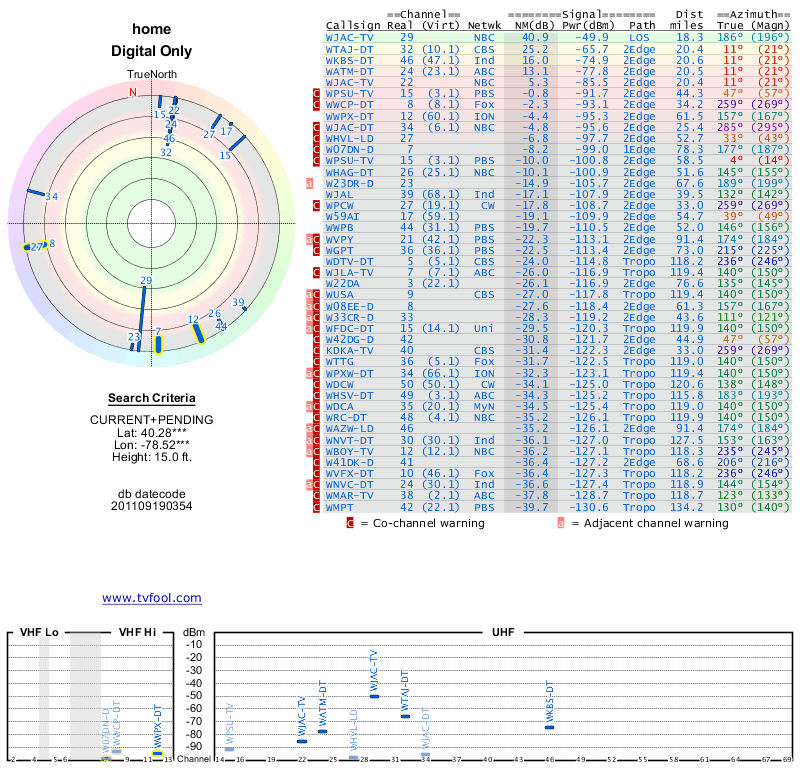Open the WJAC-TV callsign on channel 29
Image resolution: width=800 pixels, height=768 pixels.
point(350,37)
